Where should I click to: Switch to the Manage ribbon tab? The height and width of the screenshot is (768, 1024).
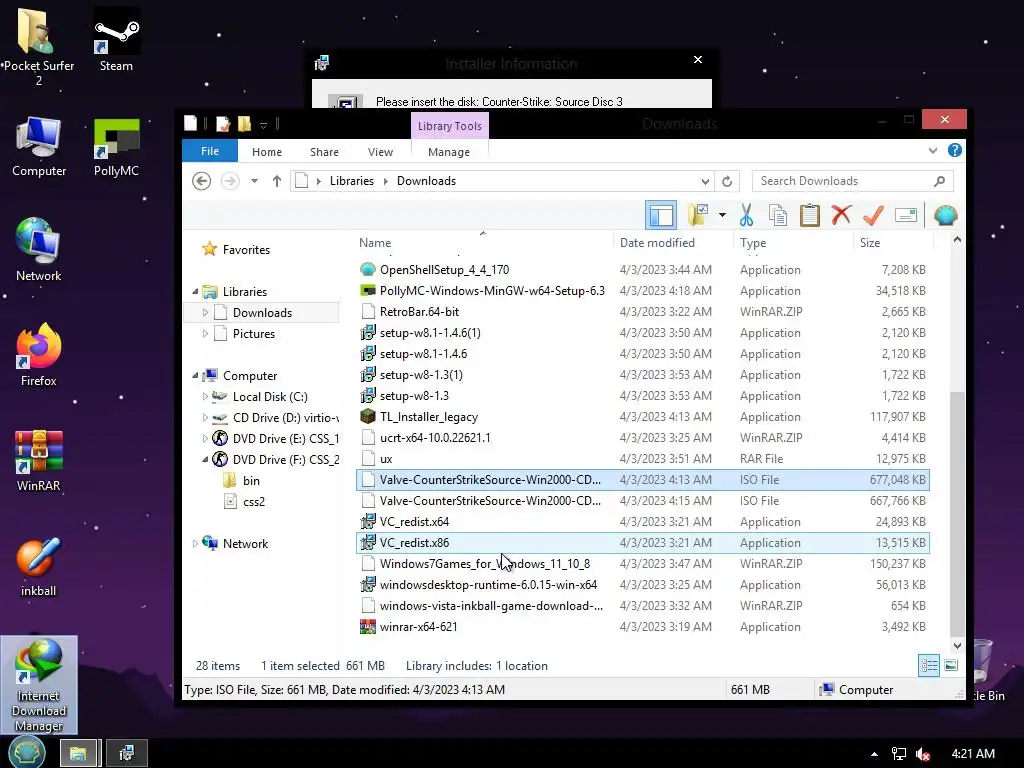click(449, 152)
